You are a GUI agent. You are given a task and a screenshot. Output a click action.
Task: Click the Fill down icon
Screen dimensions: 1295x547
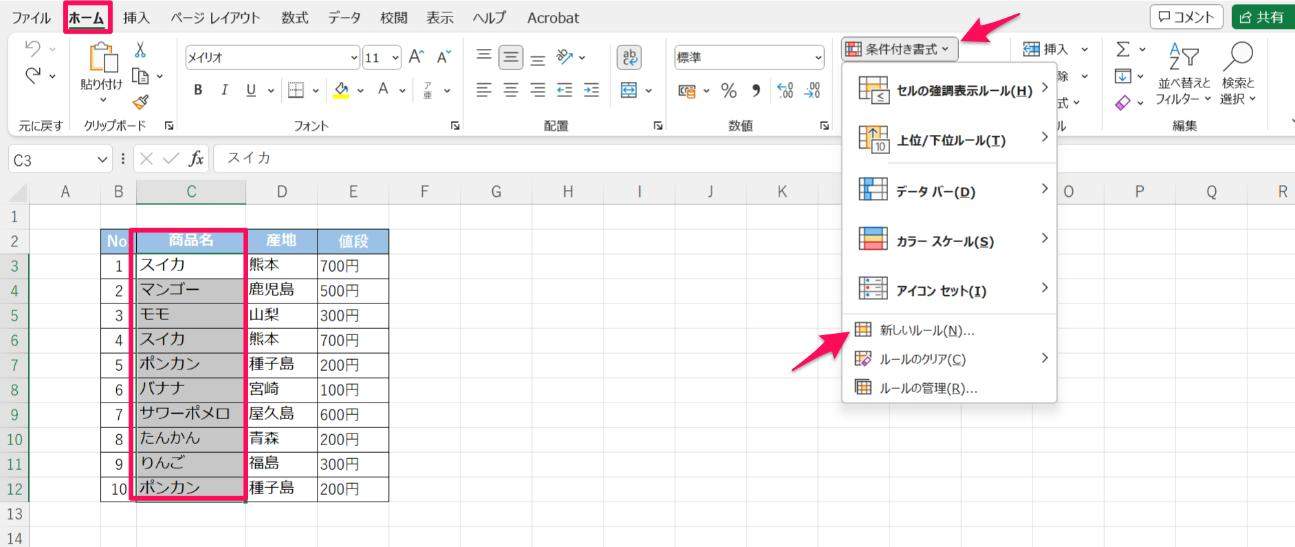point(1123,76)
